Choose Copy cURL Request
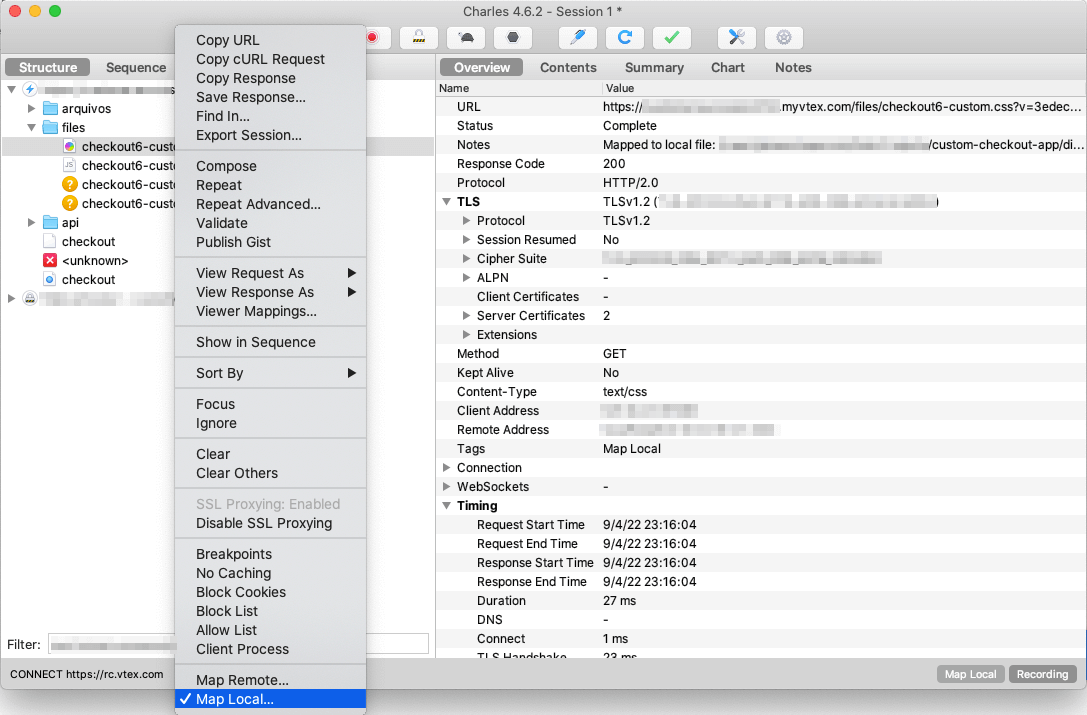This screenshot has height=715, width=1087. pyautogui.click(x=270, y=60)
